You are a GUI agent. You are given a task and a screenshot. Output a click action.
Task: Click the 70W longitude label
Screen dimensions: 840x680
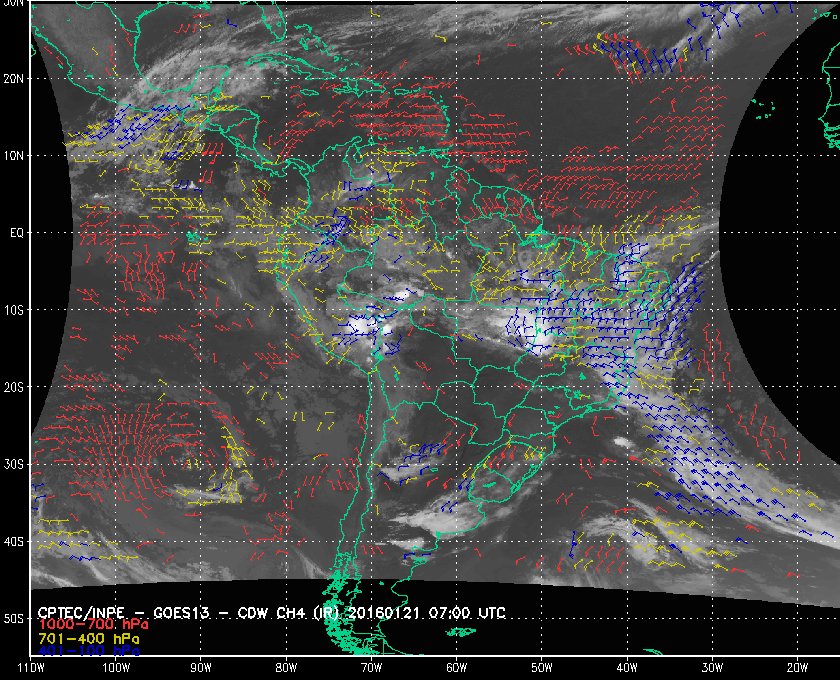(371, 668)
